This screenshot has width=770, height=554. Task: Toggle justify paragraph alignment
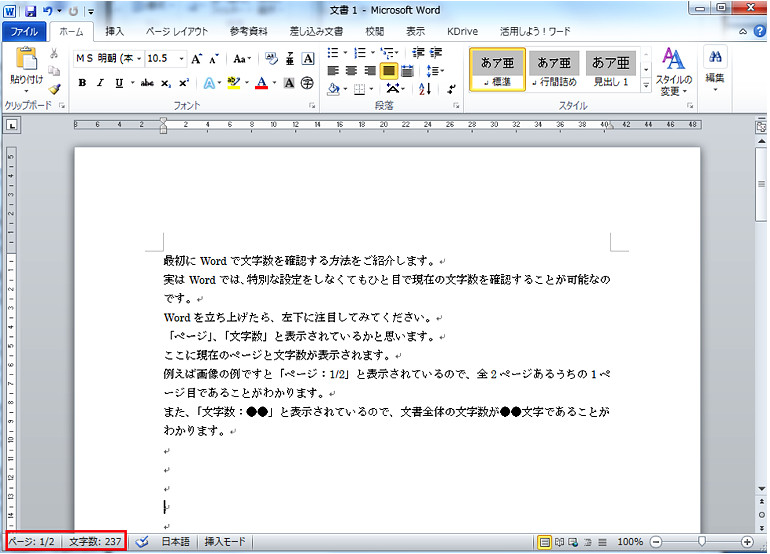click(x=388, y=71)
